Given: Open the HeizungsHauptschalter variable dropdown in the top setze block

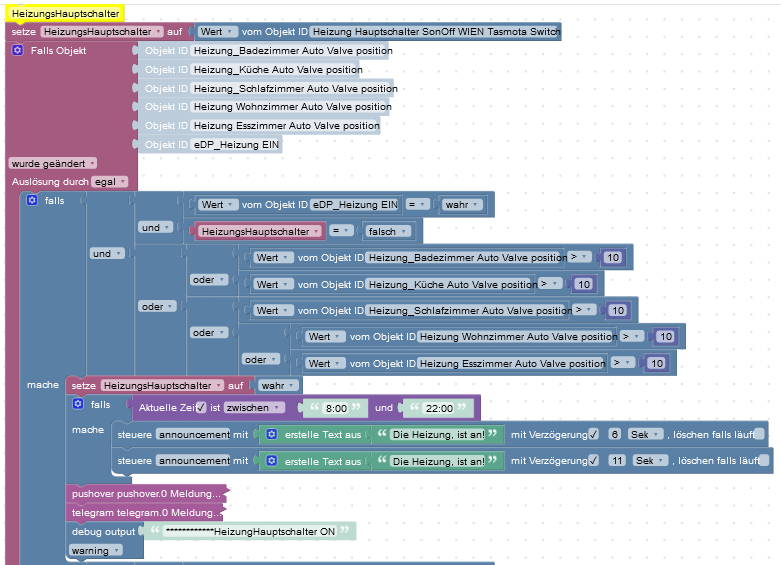Looking at the screenshot, I should [102, 31].
